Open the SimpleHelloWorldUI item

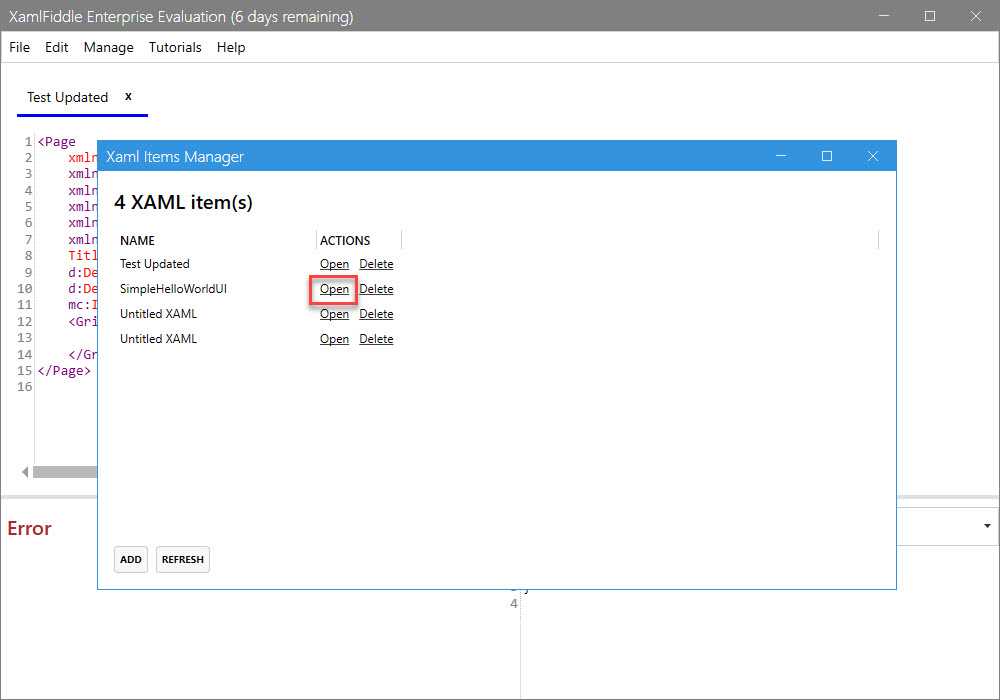click(334, 289)
